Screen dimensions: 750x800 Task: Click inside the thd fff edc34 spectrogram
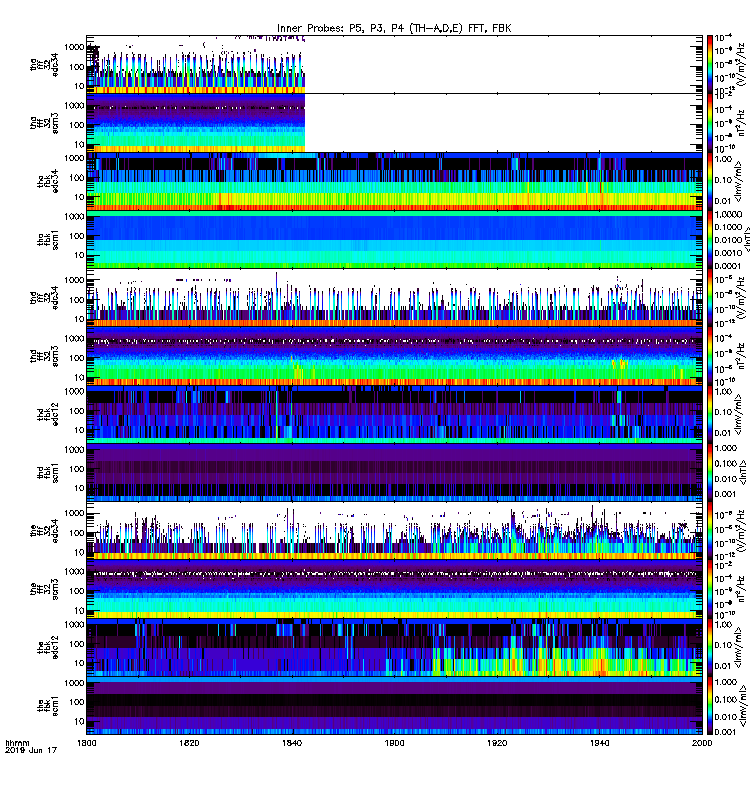click(394, 297)
